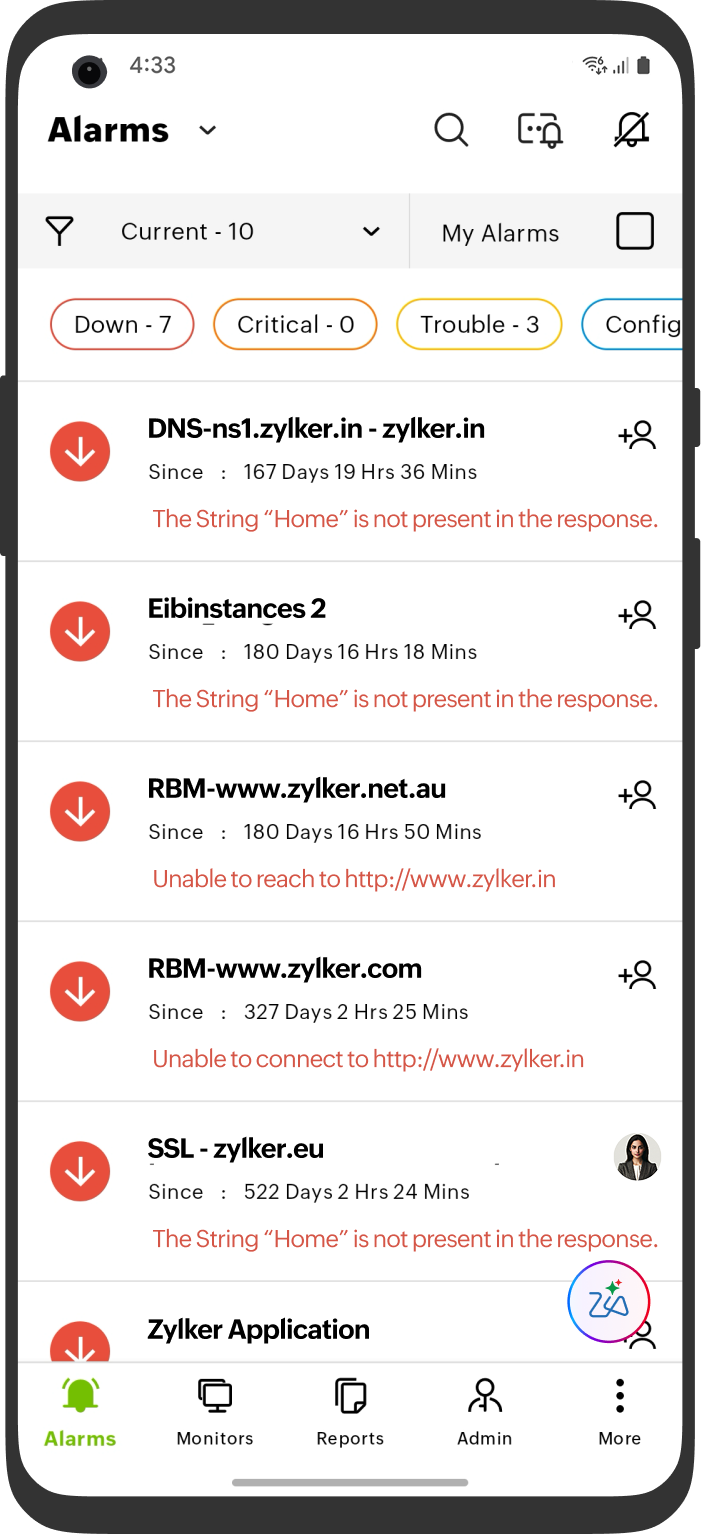Tap the red down status icon for RBM-www.zylker.com

tap(80, 991)
